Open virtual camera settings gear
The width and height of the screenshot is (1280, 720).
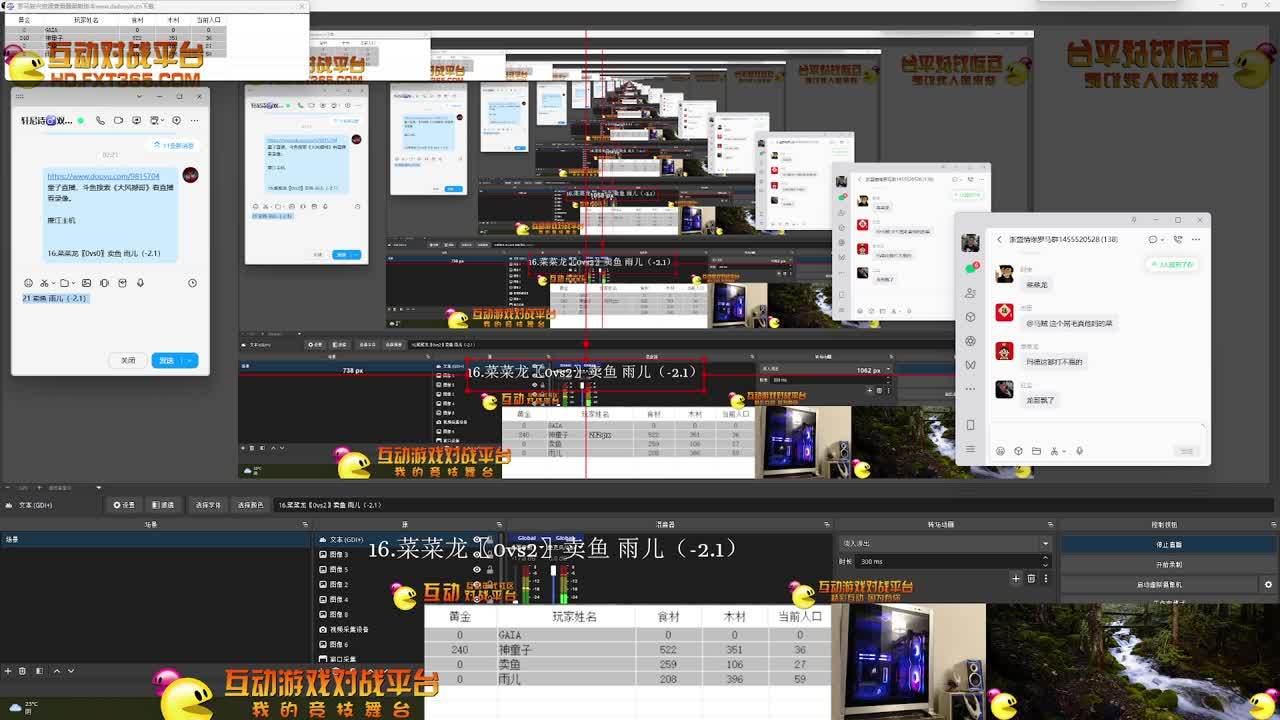pos(1268,584)
